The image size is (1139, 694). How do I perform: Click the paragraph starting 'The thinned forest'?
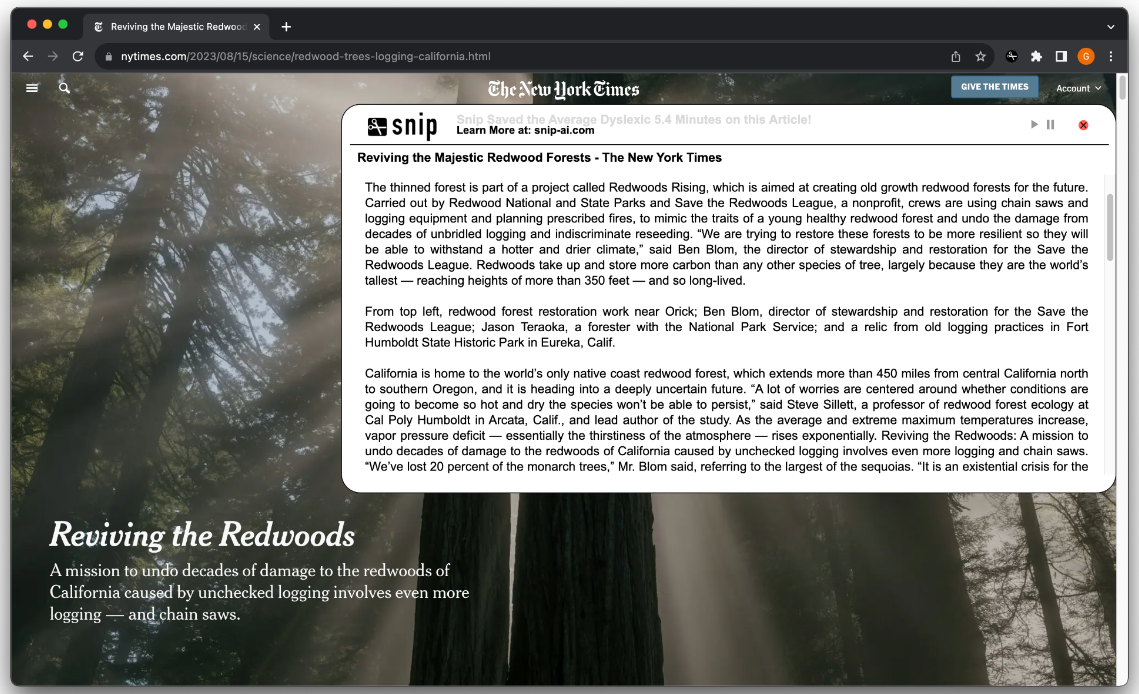pyautogui.click(x=726, y=234)
